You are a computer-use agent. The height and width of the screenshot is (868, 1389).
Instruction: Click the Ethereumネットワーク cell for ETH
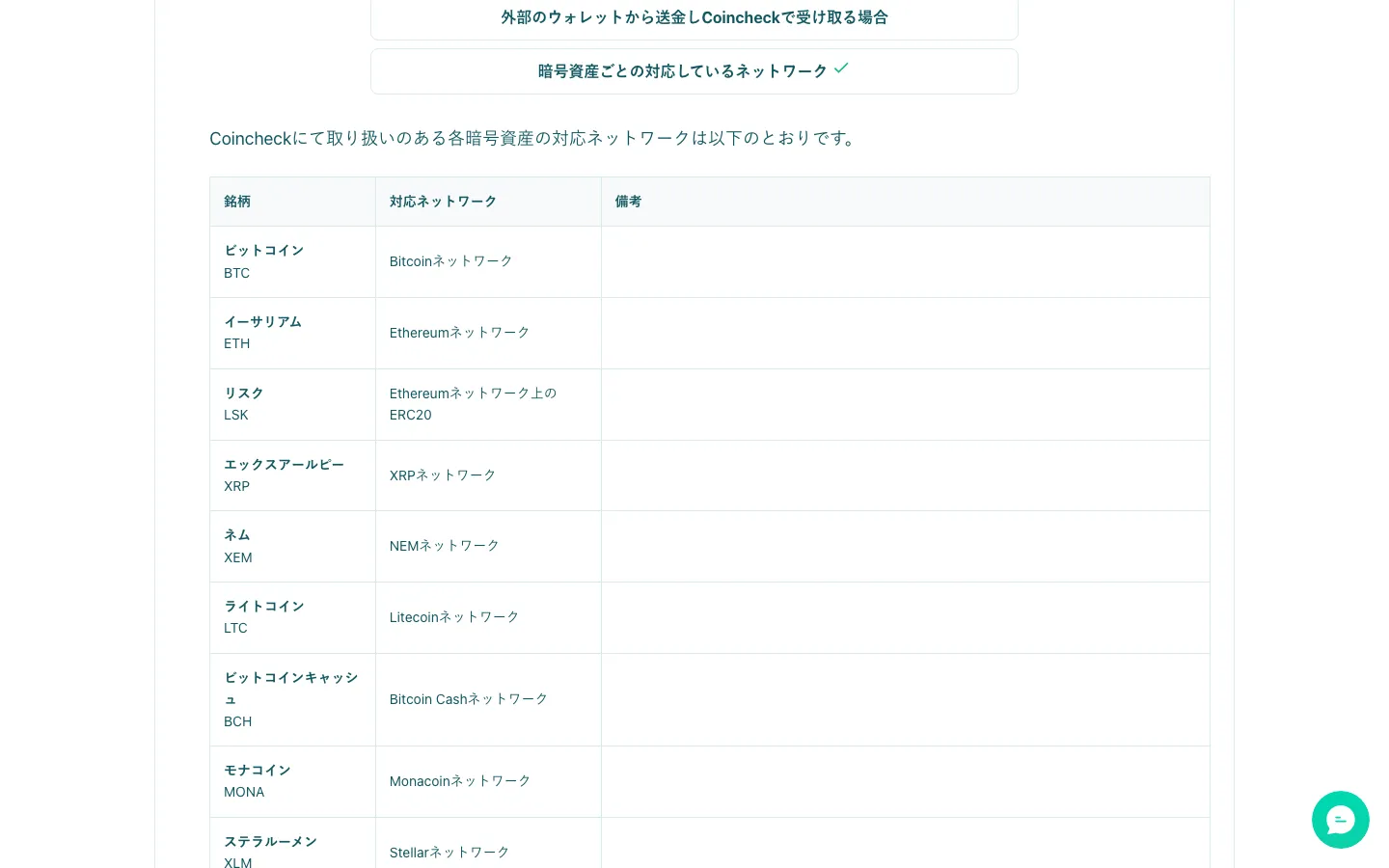pyautogui.click(x=488, y=333)
